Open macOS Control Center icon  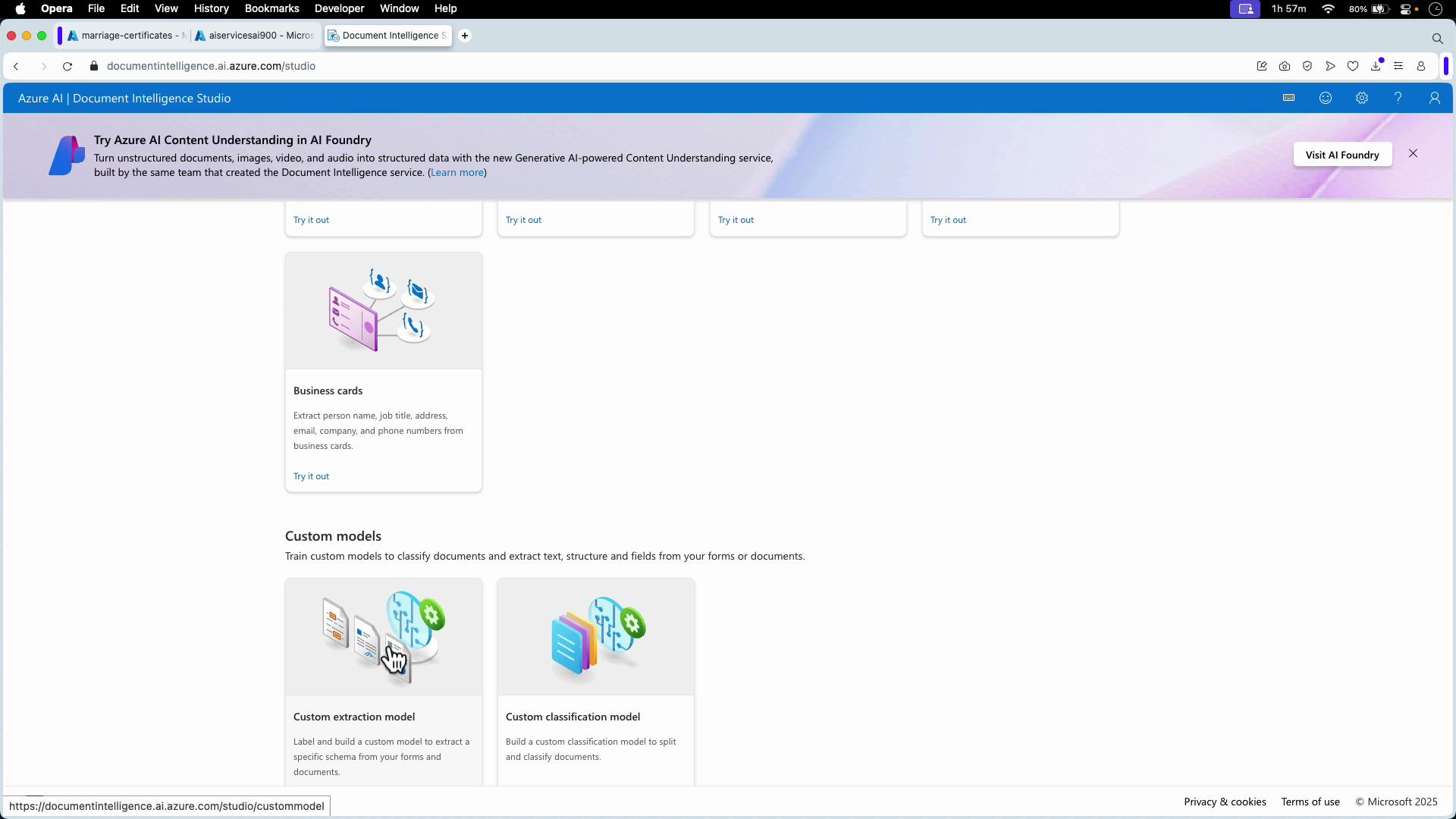pyautogui.click(x=1407, y=9)
